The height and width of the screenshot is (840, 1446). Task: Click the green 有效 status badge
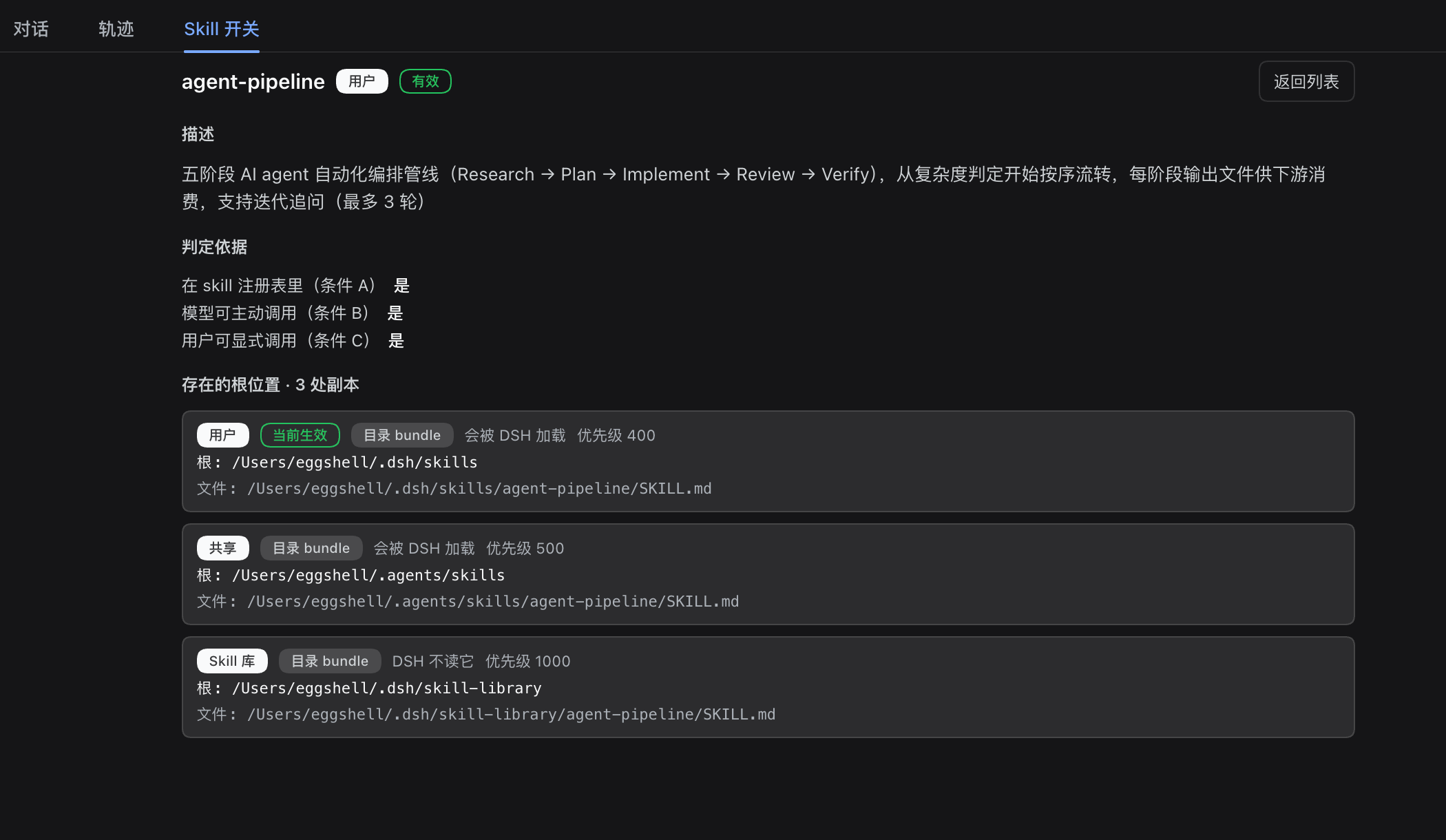coord(425,81)
